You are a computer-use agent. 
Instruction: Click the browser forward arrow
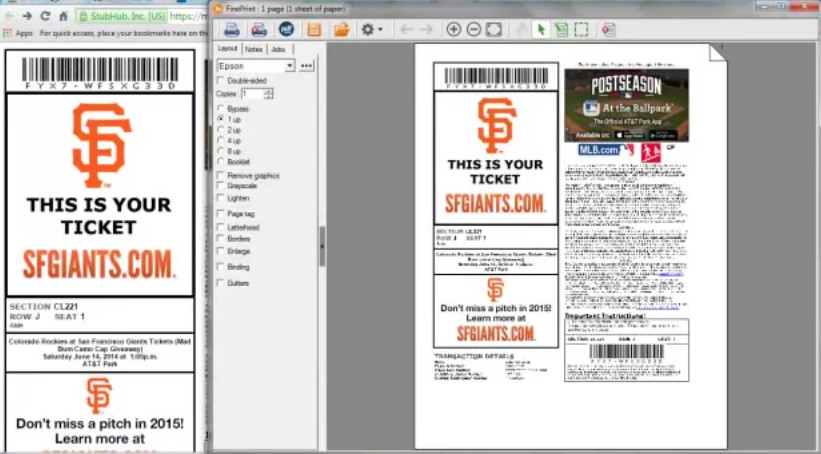27,16
